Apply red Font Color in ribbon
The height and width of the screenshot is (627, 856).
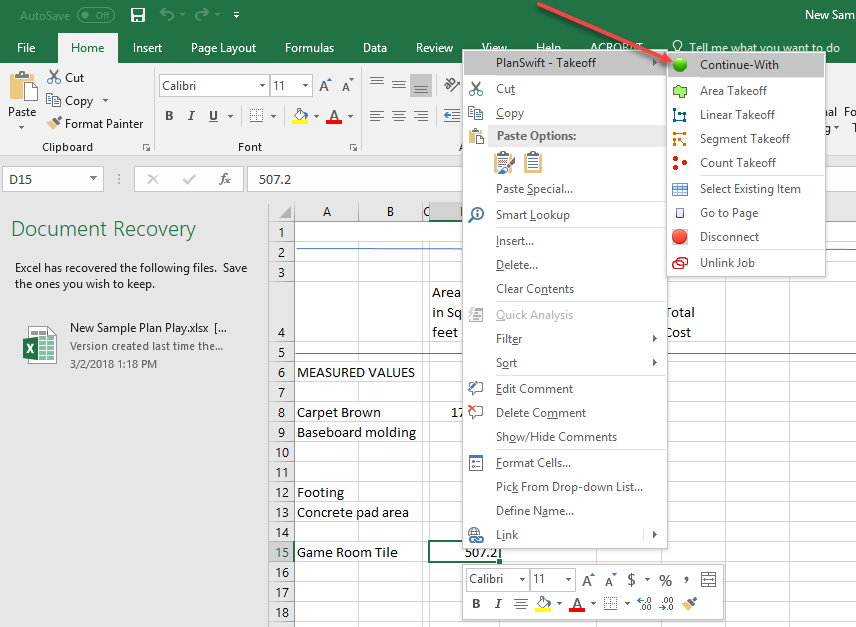(334, 116)
